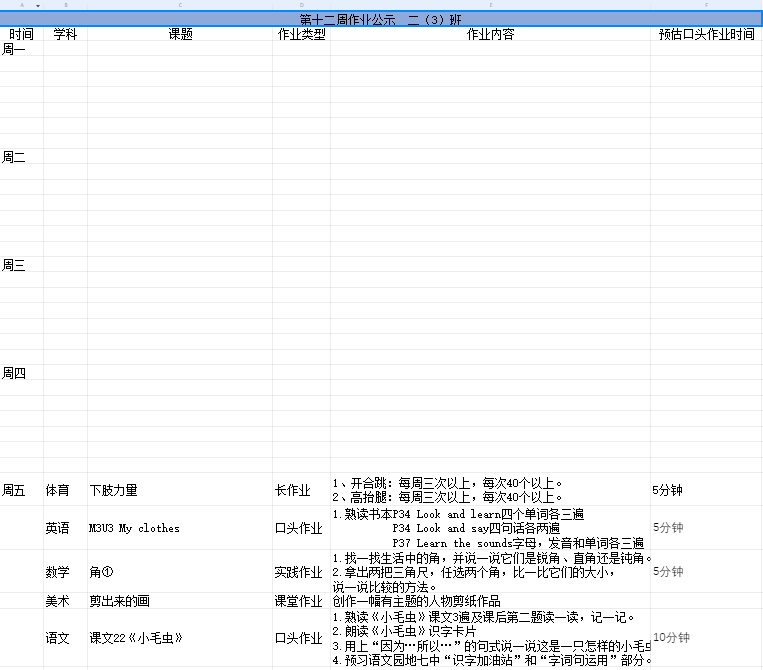763x670 pixels.
Task: Click the 5分钟 cell in the 数学 row
Action: (707, 572)
